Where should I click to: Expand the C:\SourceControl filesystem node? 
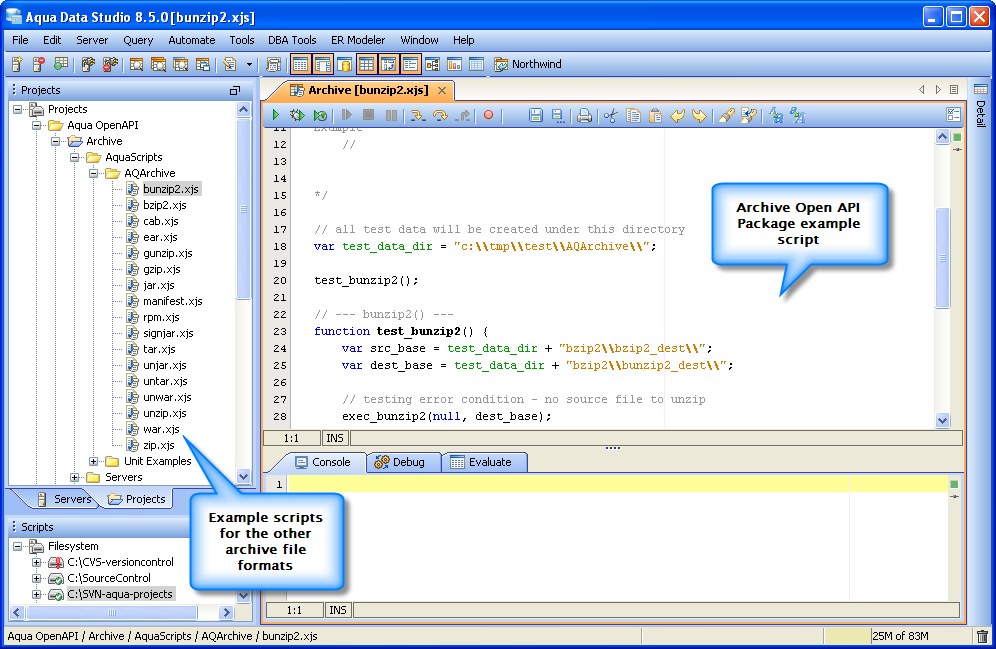[x=37, y=578]
